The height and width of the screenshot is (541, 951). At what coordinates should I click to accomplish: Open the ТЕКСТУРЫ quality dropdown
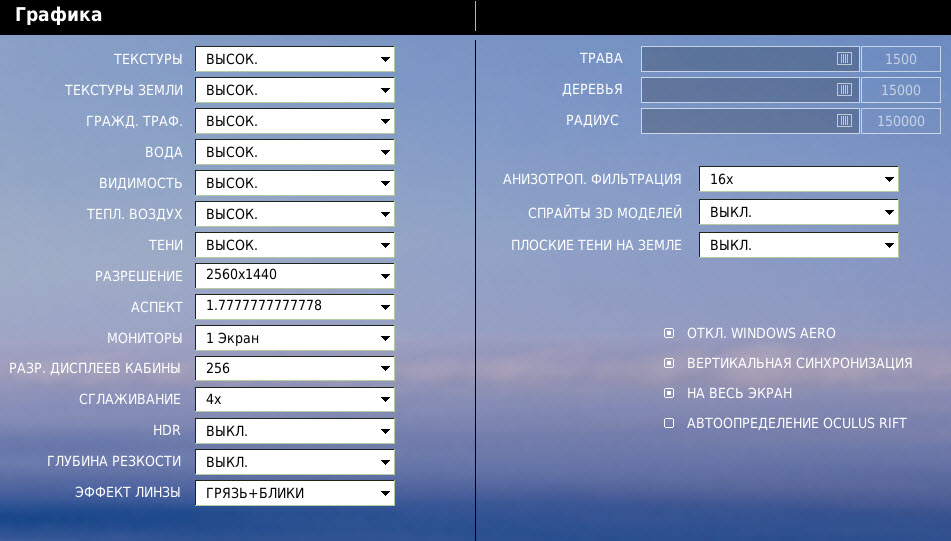(295, 59)
